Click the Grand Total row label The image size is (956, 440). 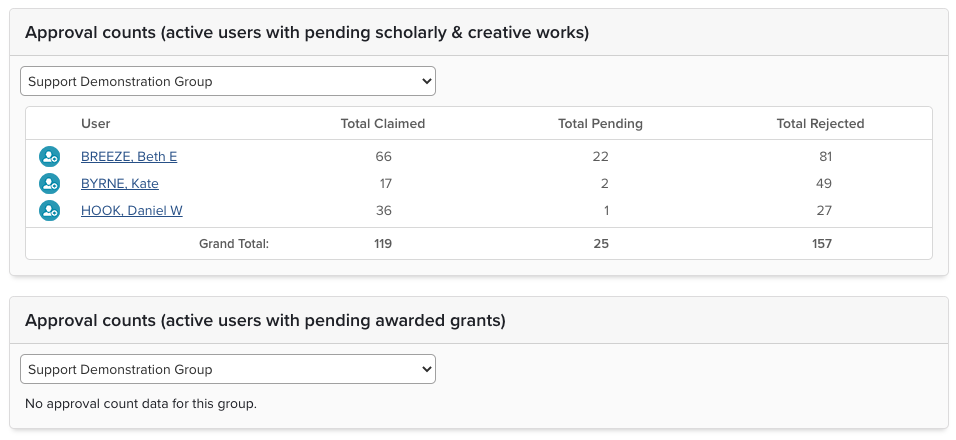[x=234, y=244]
